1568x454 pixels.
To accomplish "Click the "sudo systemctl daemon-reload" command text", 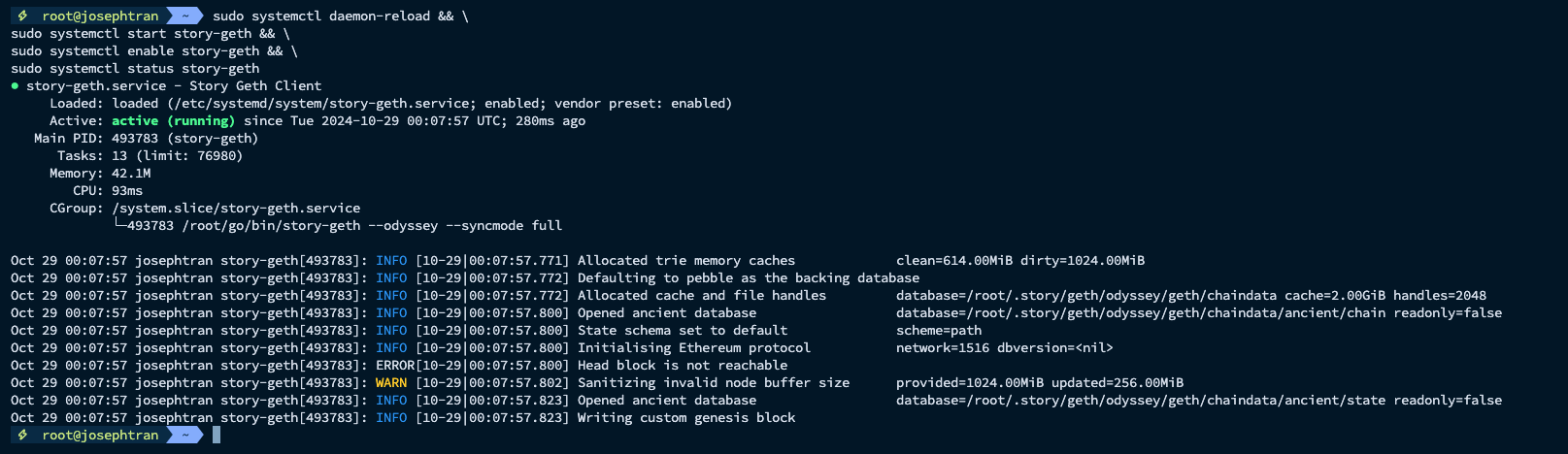I will click(321, 16).
